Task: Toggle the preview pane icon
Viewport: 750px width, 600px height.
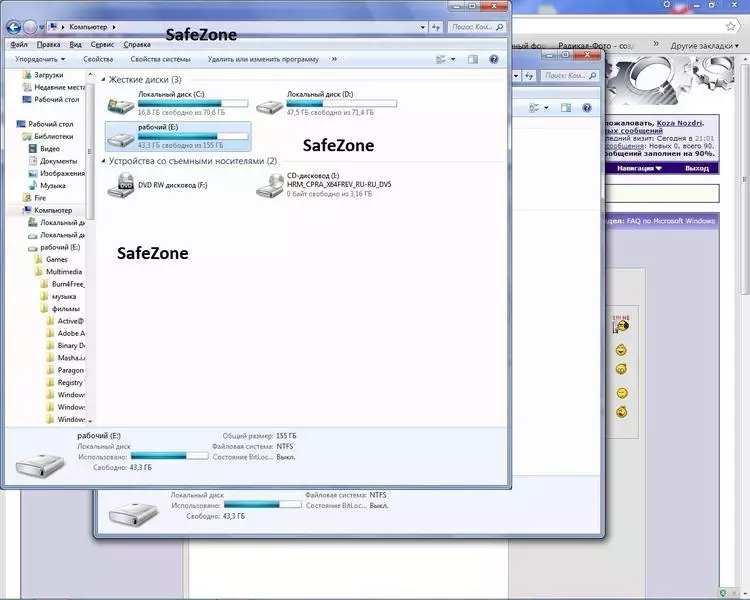Action: pos(473,59)
